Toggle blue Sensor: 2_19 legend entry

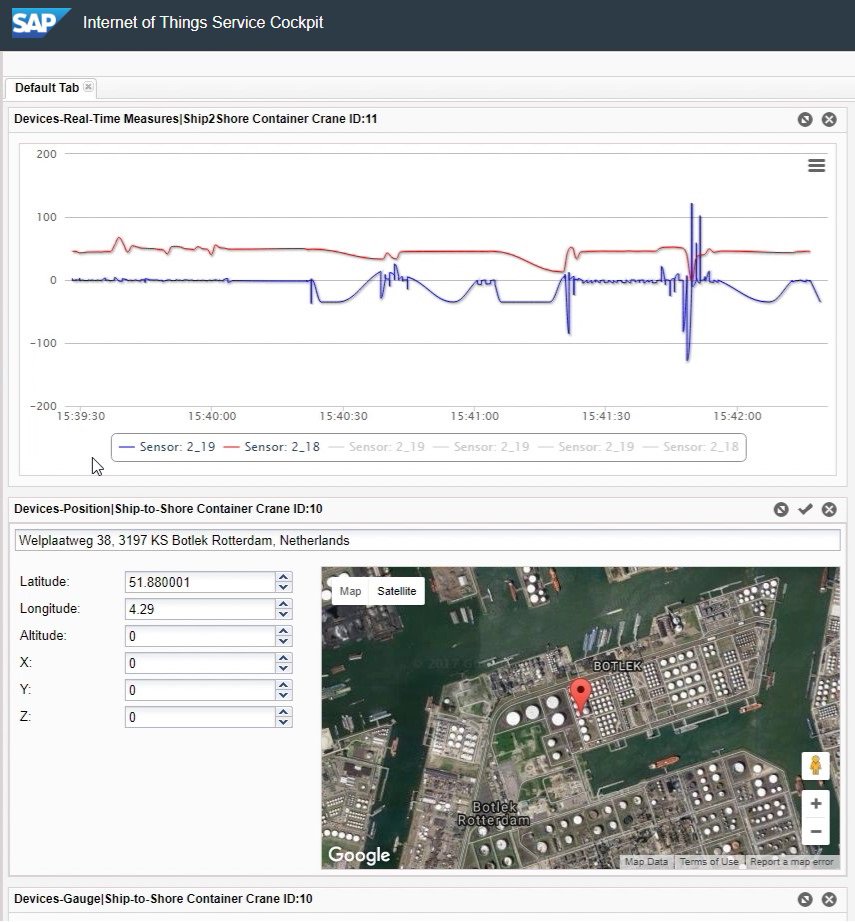tap(167, 447)
